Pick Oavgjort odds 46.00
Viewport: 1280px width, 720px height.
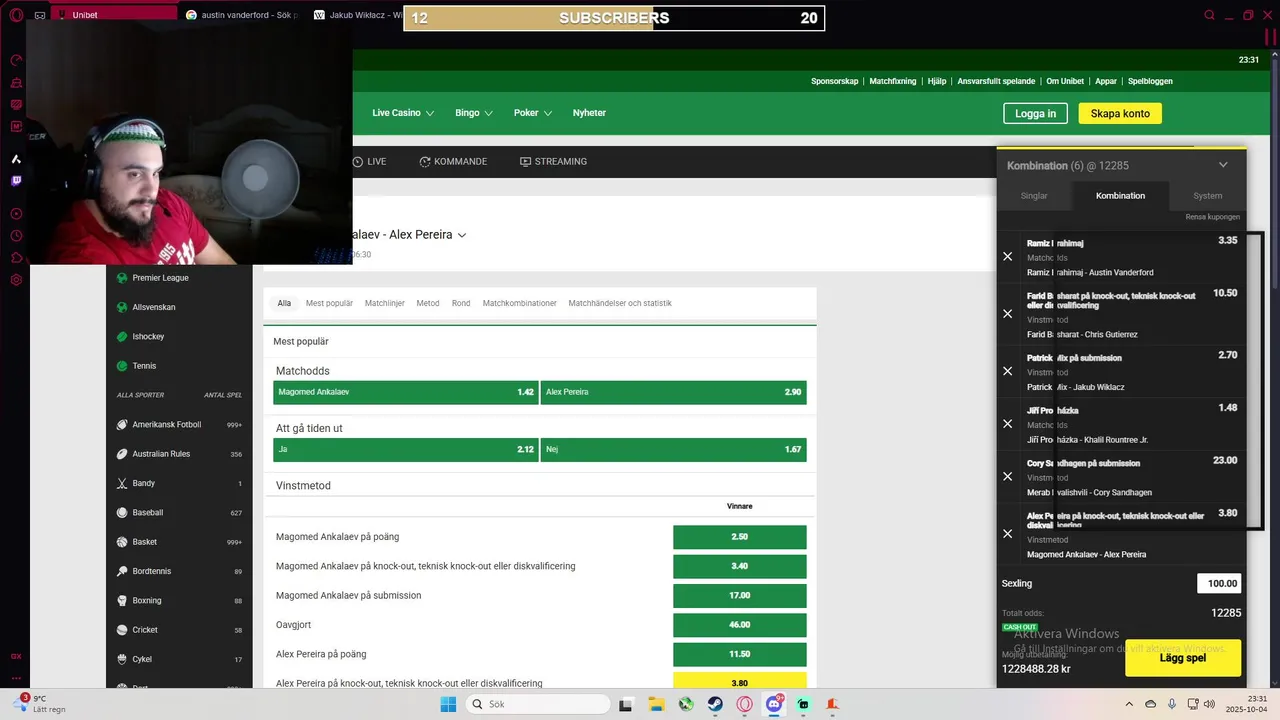(740, 625)
